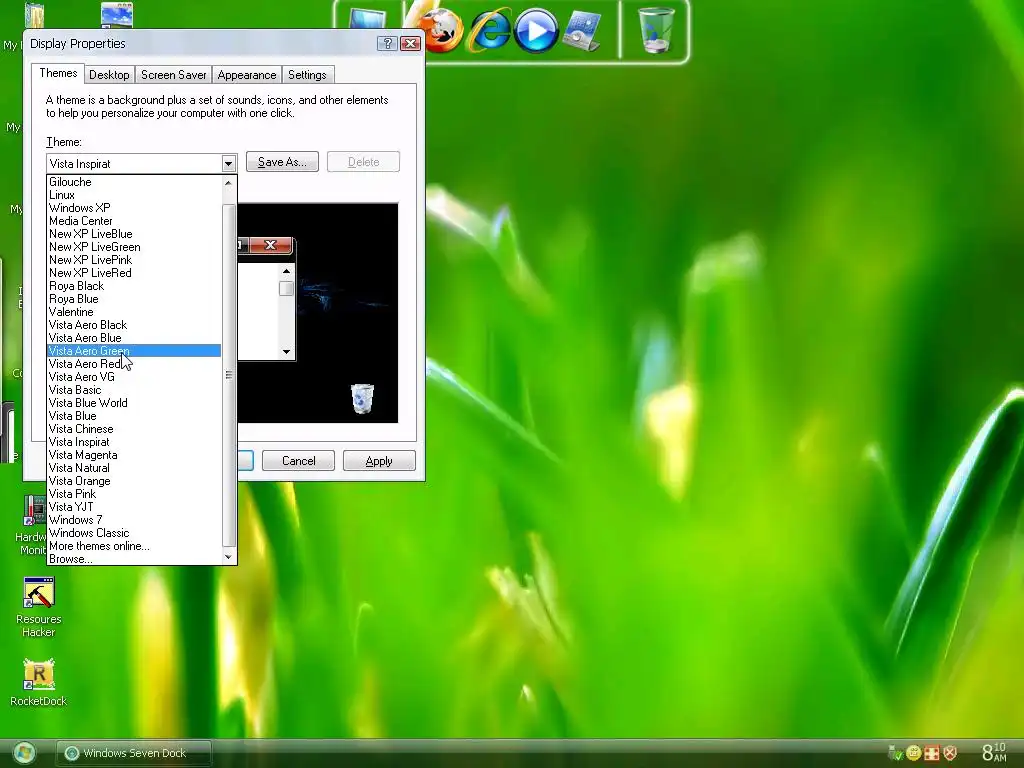The image size is (1024, 768).
Task: Choose Vista YJT theme
Action: pos(135,507)
